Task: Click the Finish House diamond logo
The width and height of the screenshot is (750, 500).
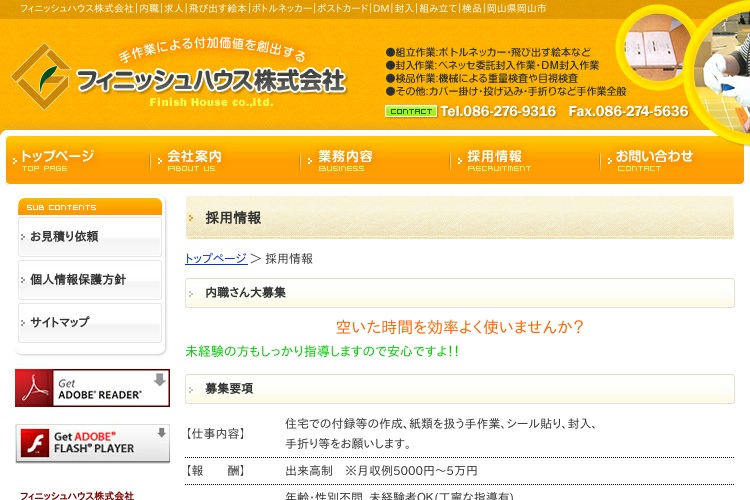Action: tap(40, 76)
